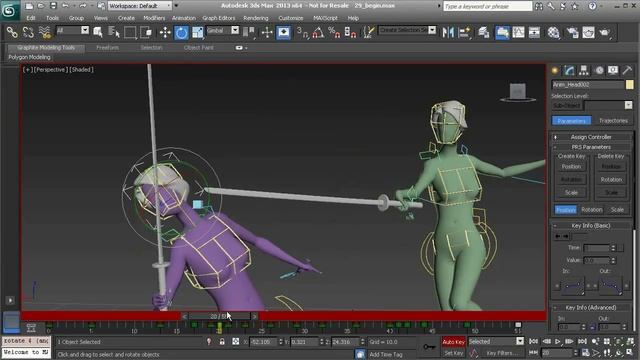This screenshot has height=360, width=640.
Task: Open the selection filter All dropdown
Action: tap(85, 30)
